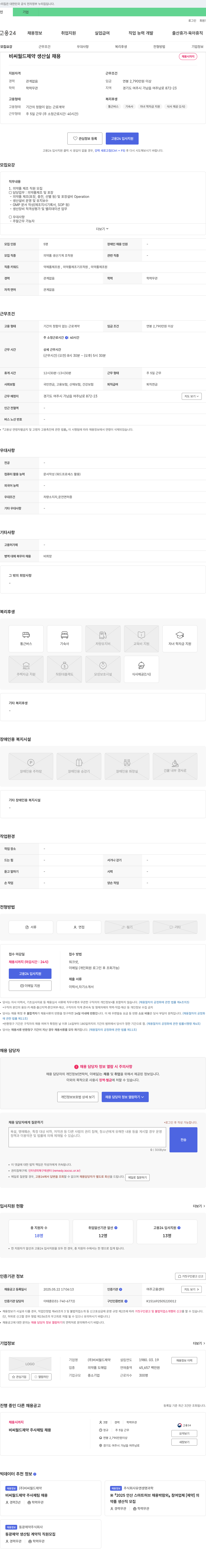Select the 면접 screening method box

tap(79, 927)
